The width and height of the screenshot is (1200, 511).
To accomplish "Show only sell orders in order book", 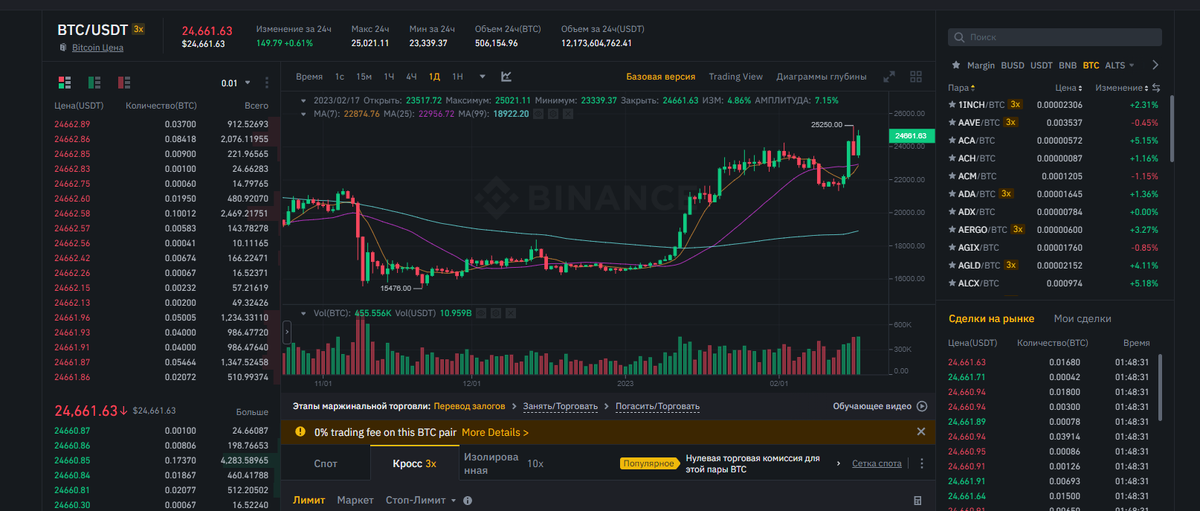I will point(124,82).
